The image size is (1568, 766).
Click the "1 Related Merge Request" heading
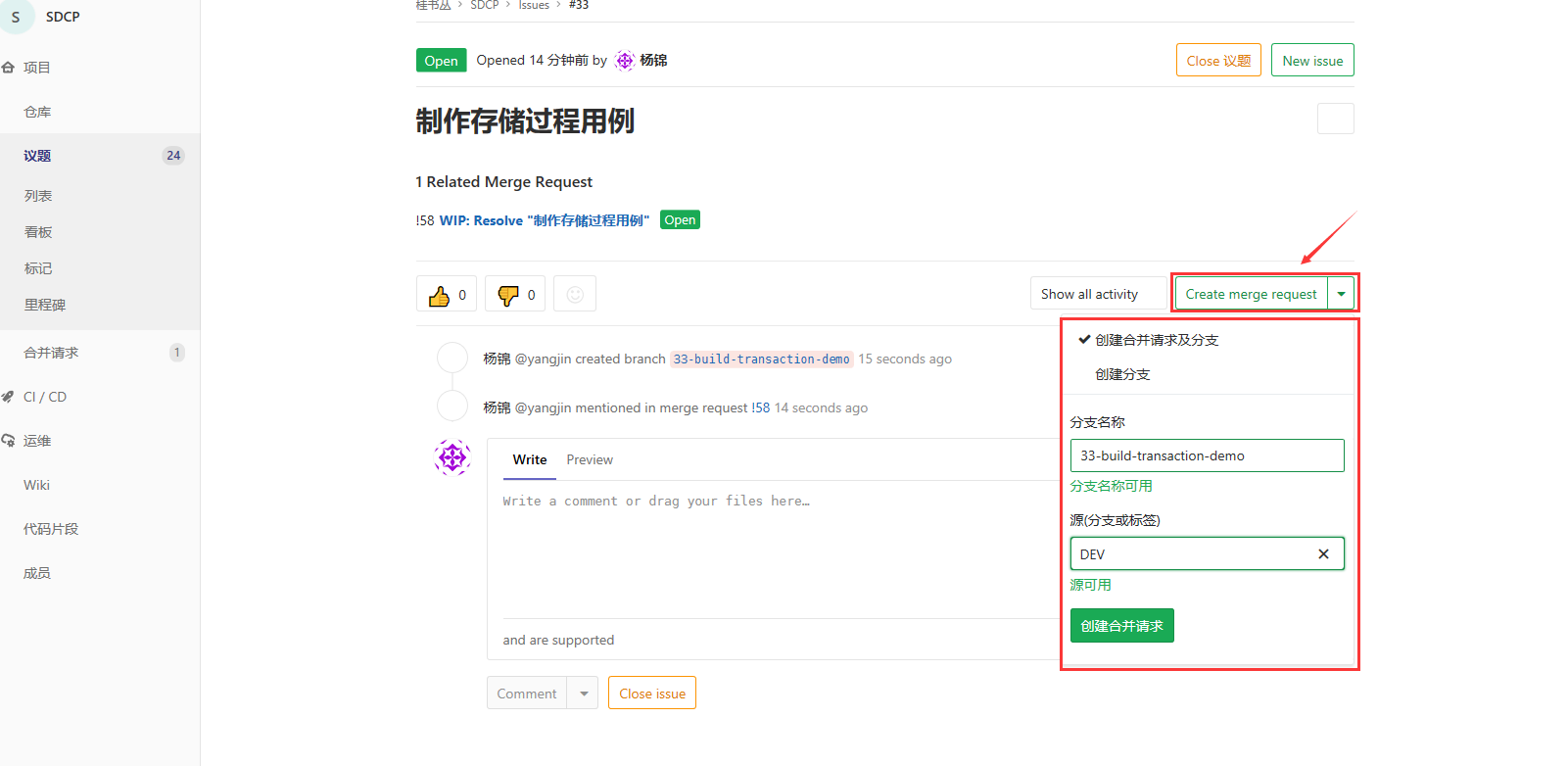pyautogui.click(x=503, y=182)
